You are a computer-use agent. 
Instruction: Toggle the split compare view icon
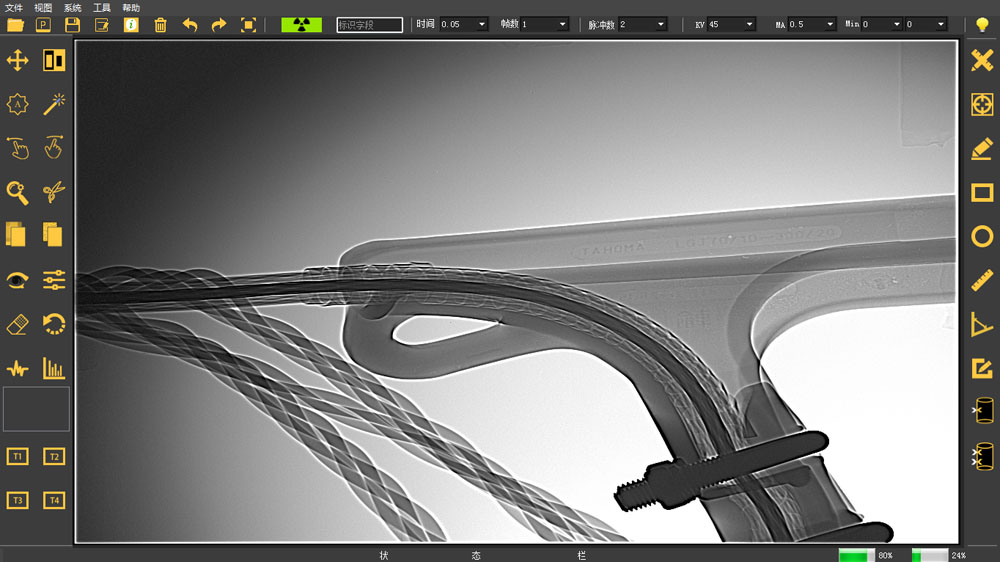[x=54, y=61]
